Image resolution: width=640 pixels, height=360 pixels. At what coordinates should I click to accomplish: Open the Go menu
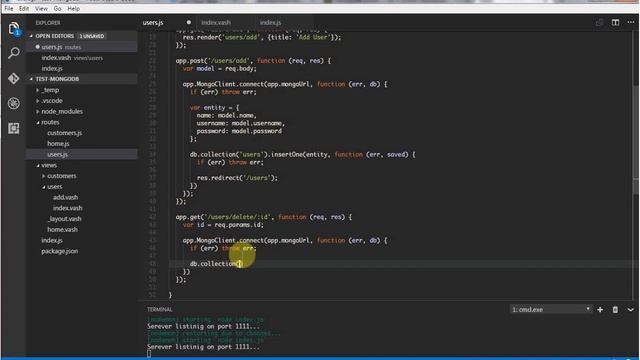[x=57, y=8]
